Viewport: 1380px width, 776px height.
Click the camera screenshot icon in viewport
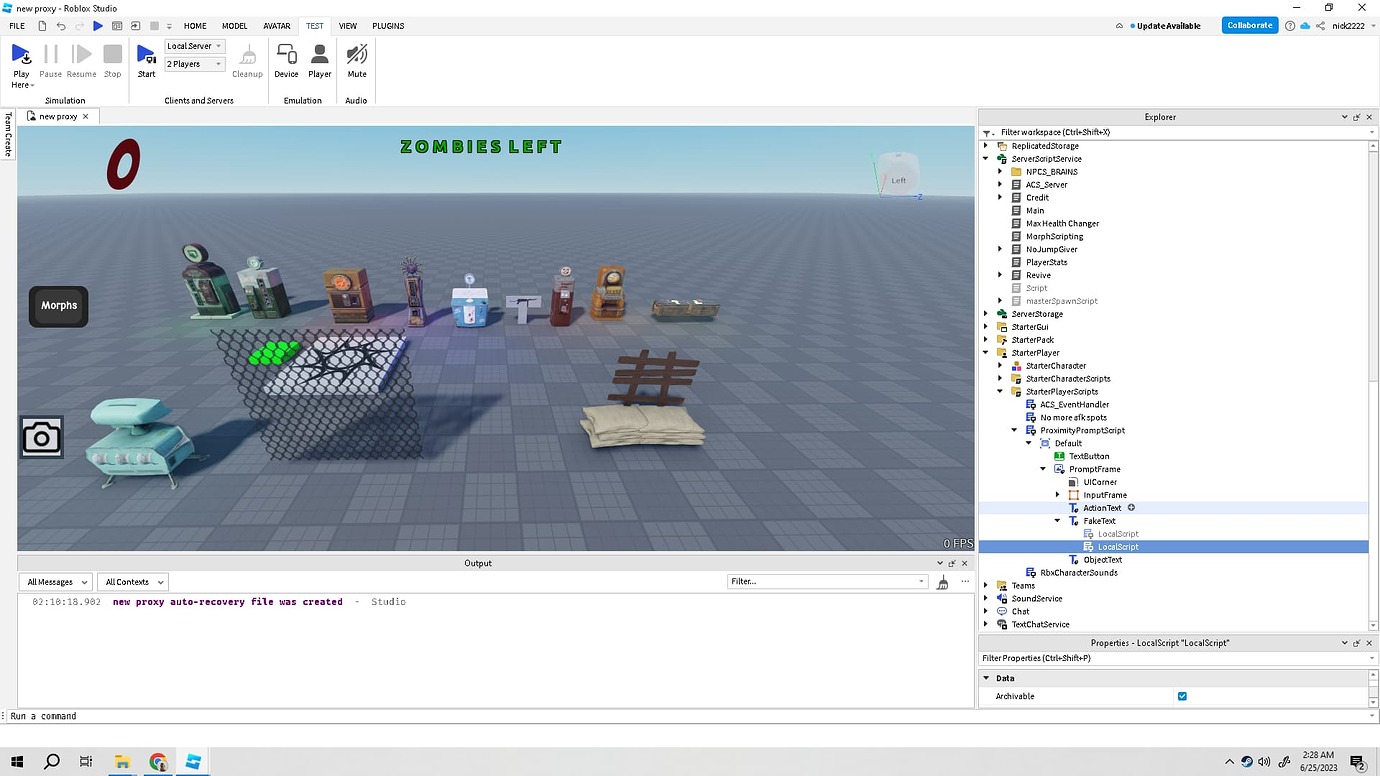[x=41, y=437]
